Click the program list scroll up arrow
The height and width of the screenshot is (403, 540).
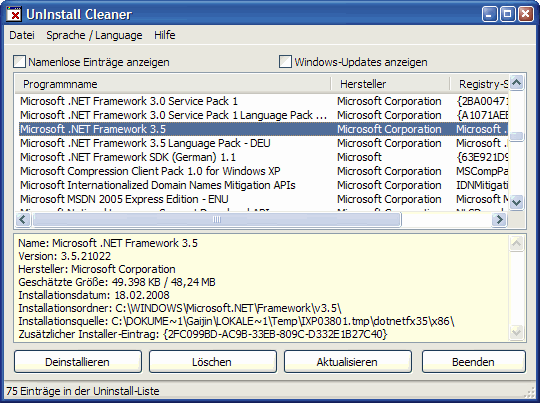(x=517, y=83)
